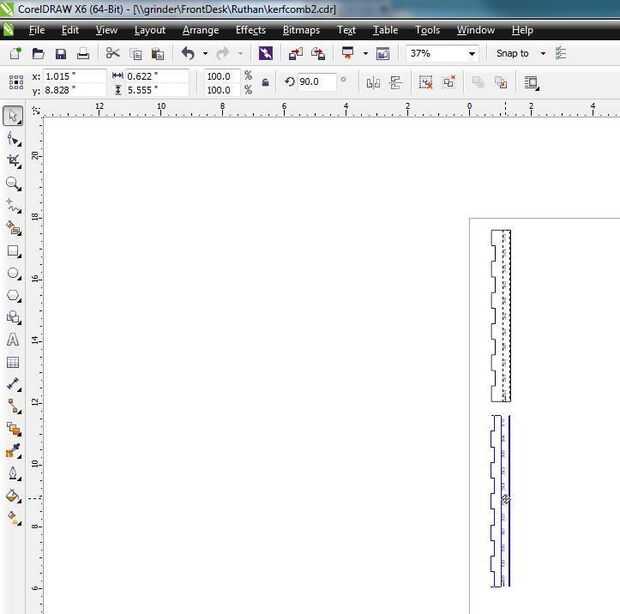This screenshot has height=614, width=620.
Task: Select the Zoom tool
Action: coord(13,183)
